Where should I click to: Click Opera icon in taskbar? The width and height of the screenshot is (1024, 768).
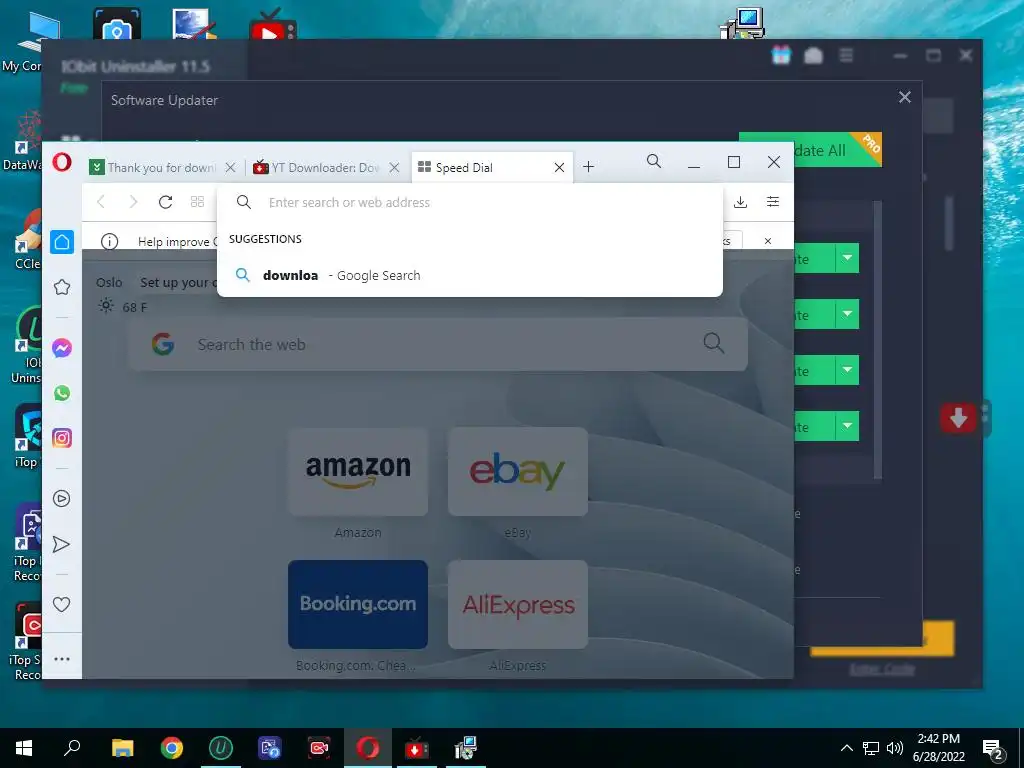[x=368, y=748]
